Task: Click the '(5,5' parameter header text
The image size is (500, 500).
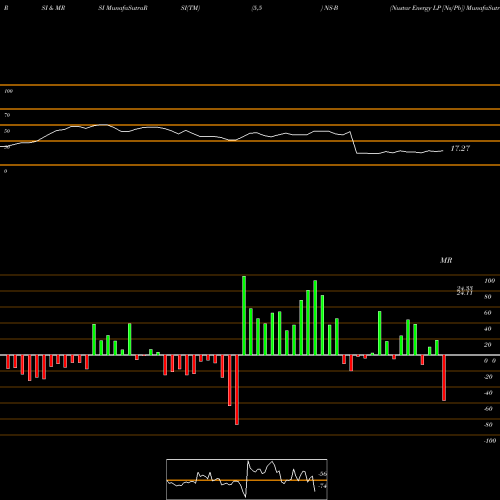Action: click(x=257, y=8)
